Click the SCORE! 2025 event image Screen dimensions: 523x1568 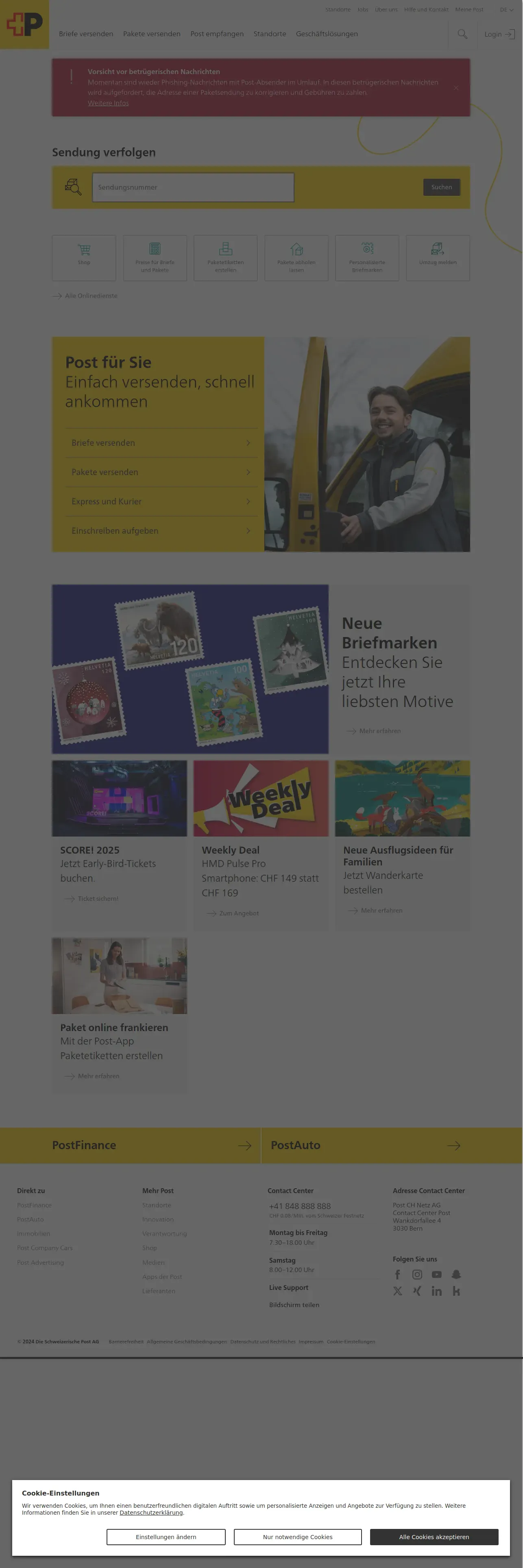tap(120, 799)
